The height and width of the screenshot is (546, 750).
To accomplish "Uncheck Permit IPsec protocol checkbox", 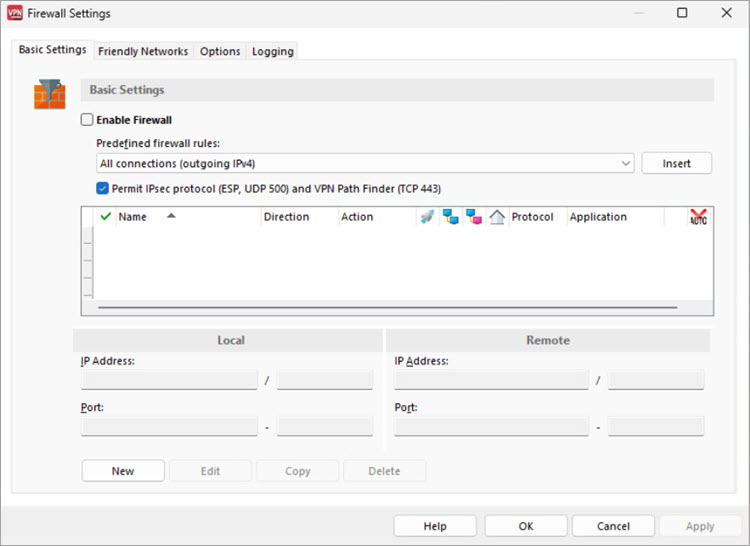I will (102, 188).
